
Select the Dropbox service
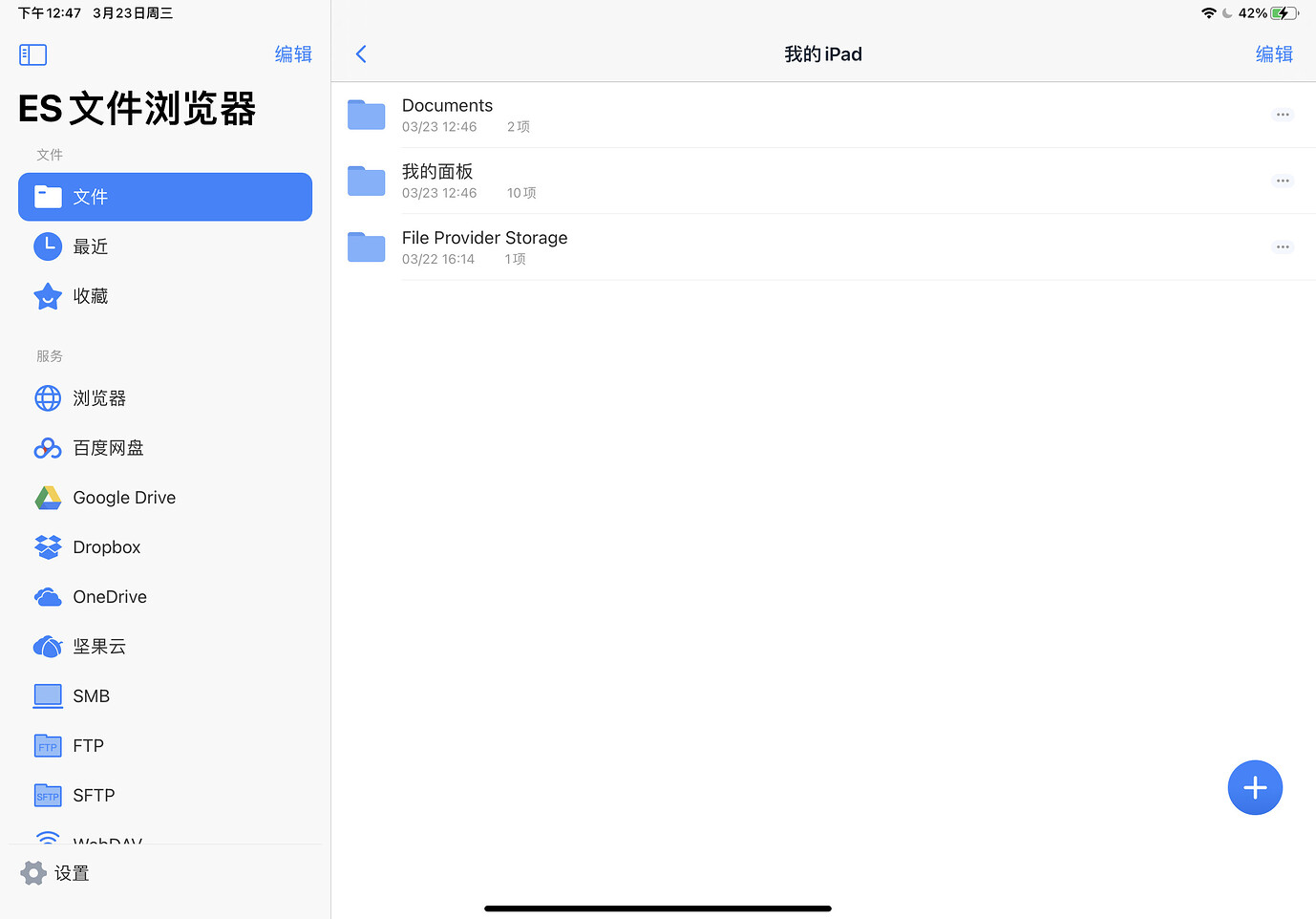pos(106,547)
